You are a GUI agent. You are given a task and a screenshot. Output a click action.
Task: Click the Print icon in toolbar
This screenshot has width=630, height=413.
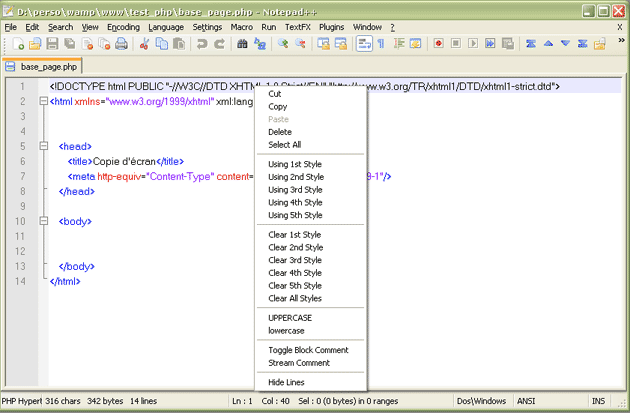pyautogui.click(x=121, y=44)
